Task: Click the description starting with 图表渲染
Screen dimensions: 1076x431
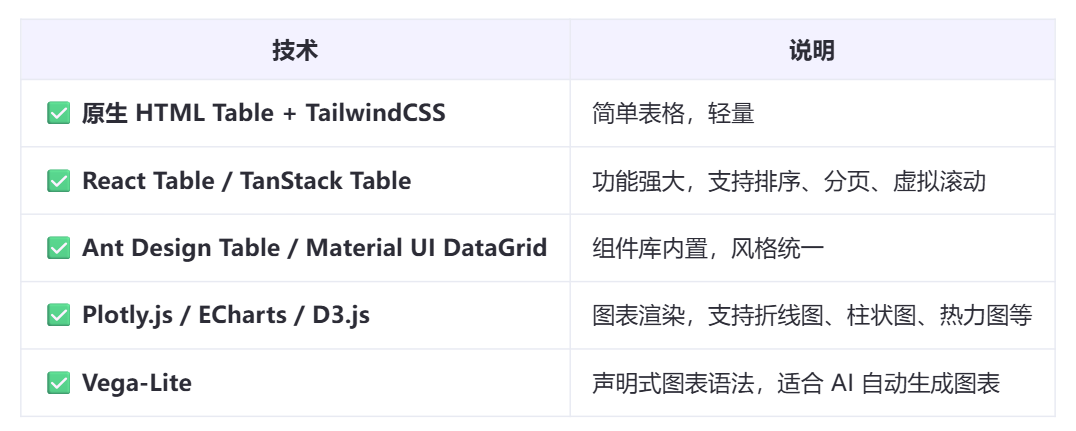Action: click(812, 315)
